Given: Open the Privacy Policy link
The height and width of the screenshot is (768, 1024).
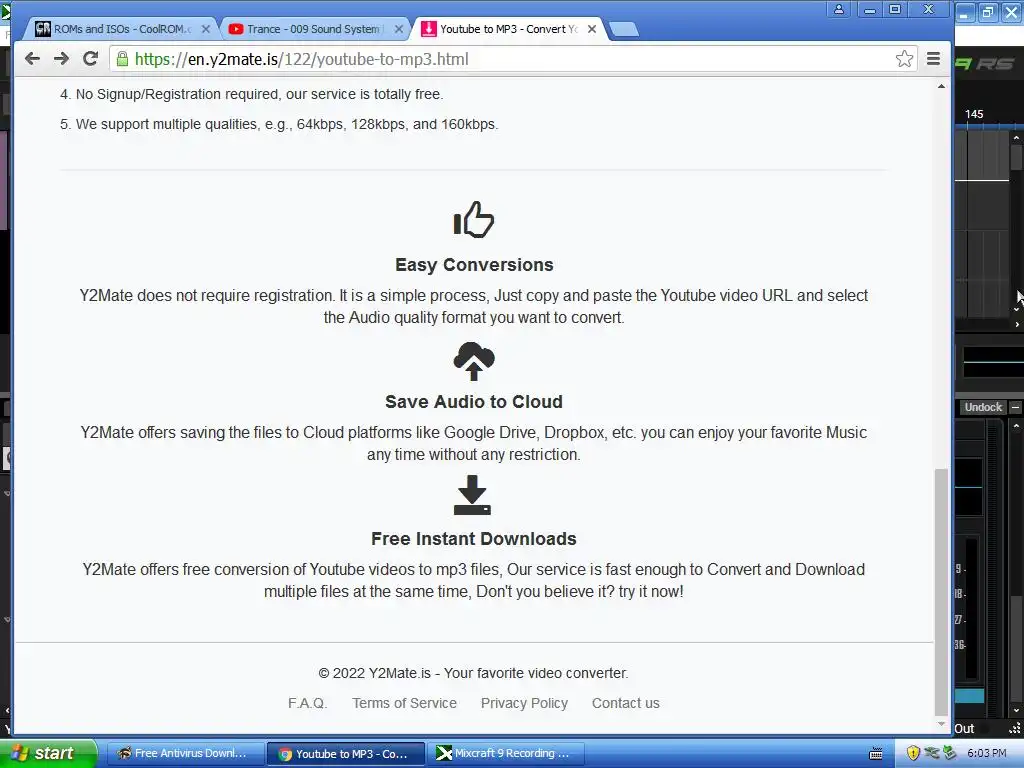Looking at the screenshot, I should pos(524,703).
